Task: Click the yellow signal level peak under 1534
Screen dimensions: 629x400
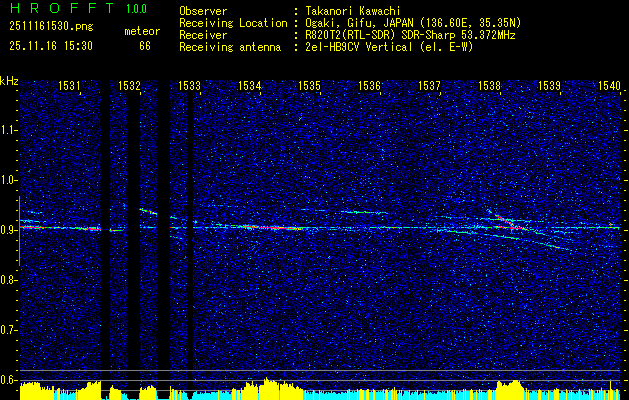Action: coord(266,387)
